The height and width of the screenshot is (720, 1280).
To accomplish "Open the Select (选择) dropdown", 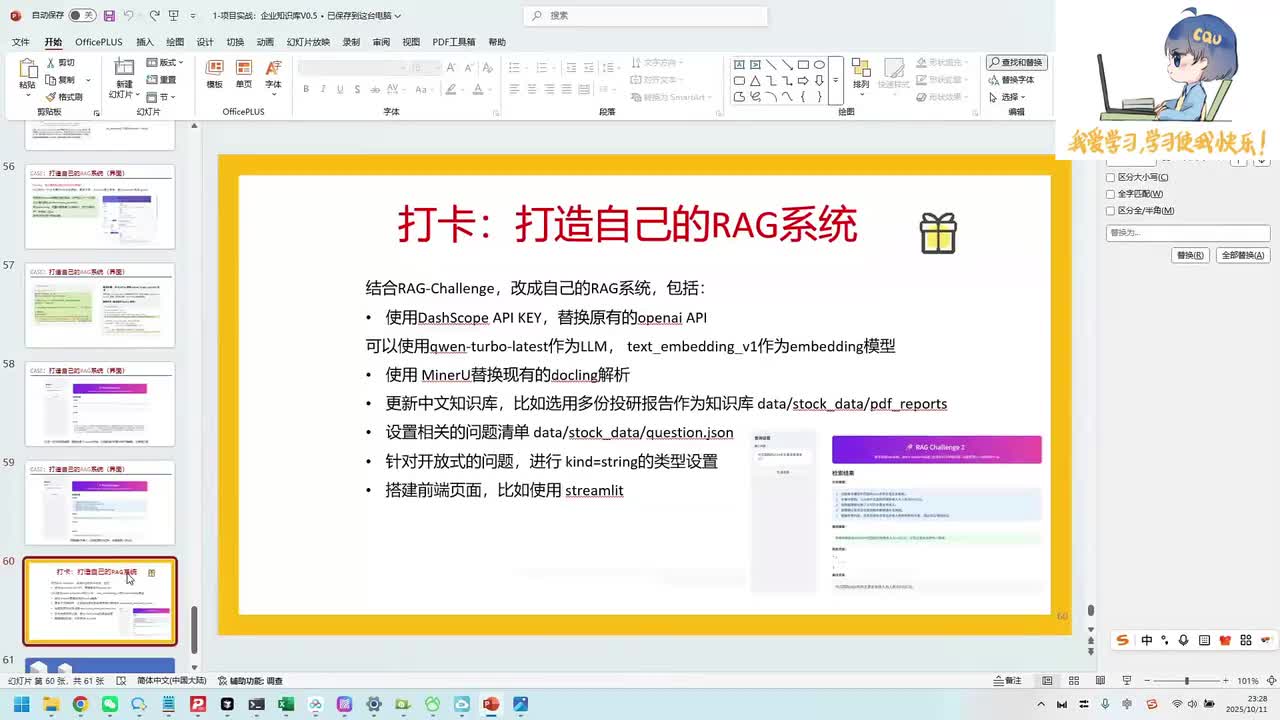I will pyautogui.click(x=1006, y=97).
